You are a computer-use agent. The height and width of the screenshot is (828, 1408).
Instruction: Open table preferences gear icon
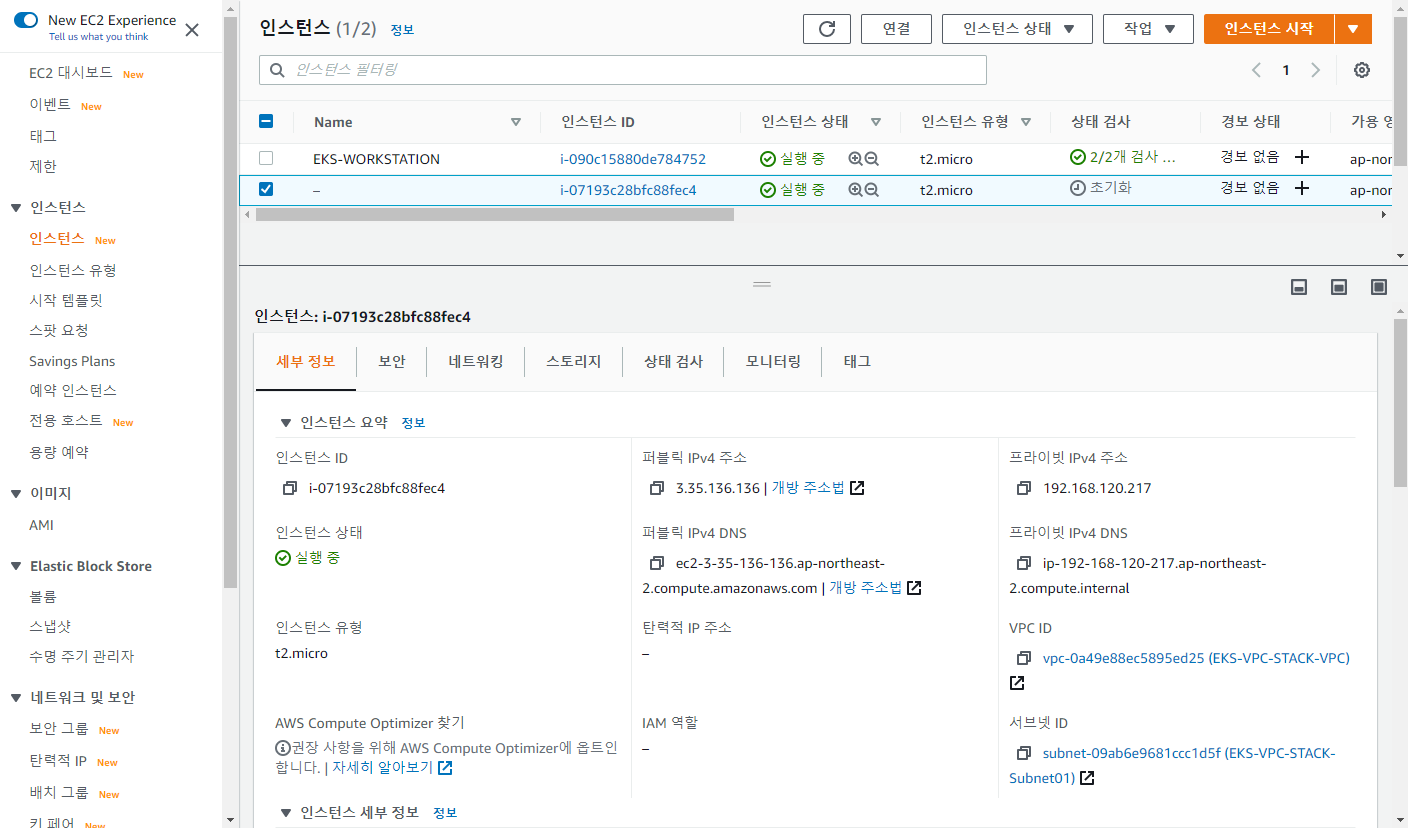[1361, 70]
